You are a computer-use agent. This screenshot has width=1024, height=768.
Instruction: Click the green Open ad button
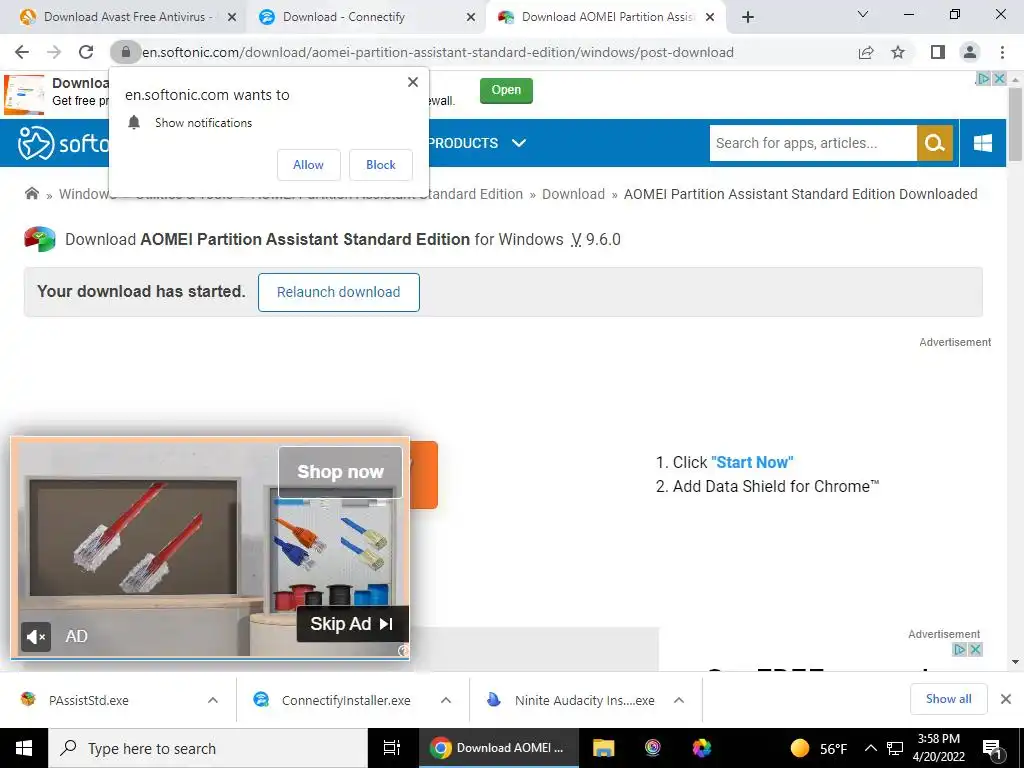pos(506,90)
